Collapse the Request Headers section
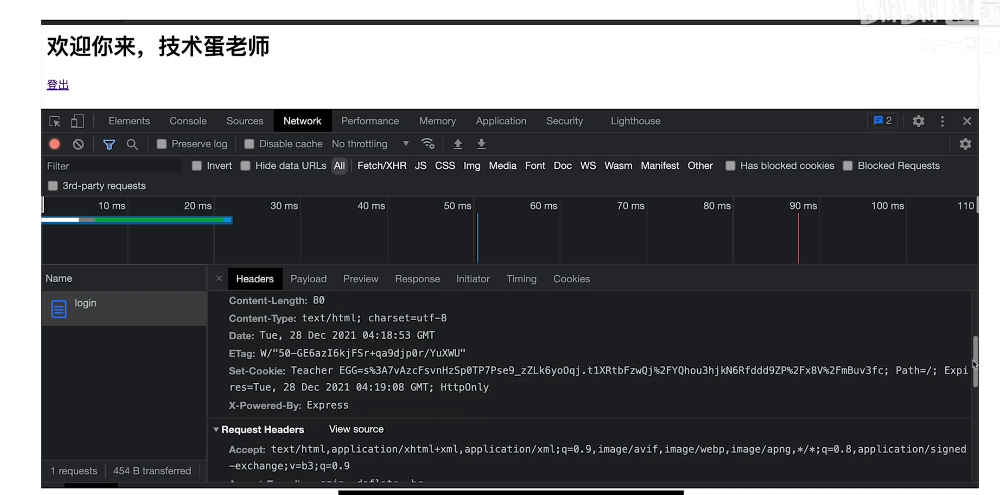This screenshot has height=495, width=1000. (217, 430)
